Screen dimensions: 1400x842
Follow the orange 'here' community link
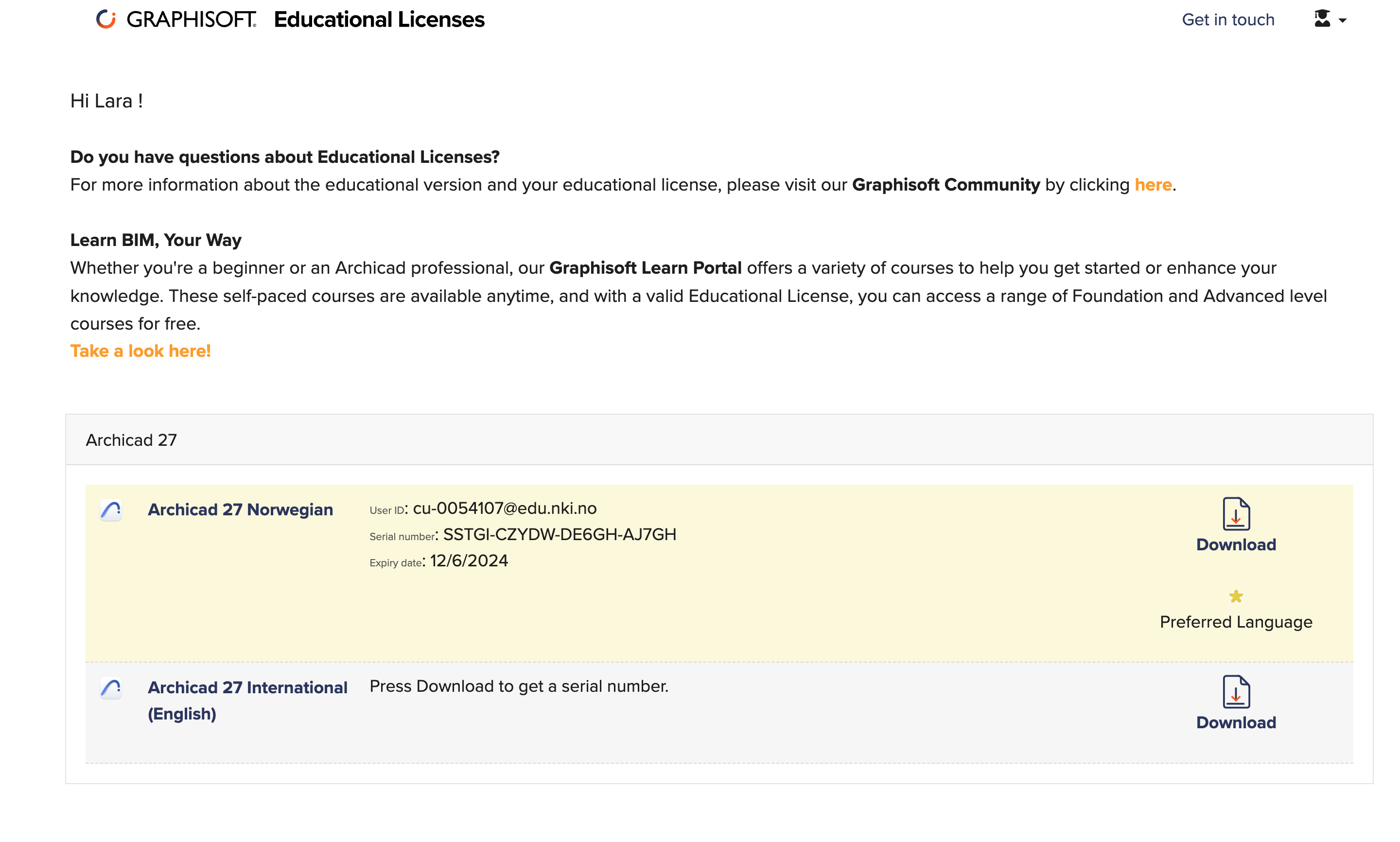pos(1153,185)
